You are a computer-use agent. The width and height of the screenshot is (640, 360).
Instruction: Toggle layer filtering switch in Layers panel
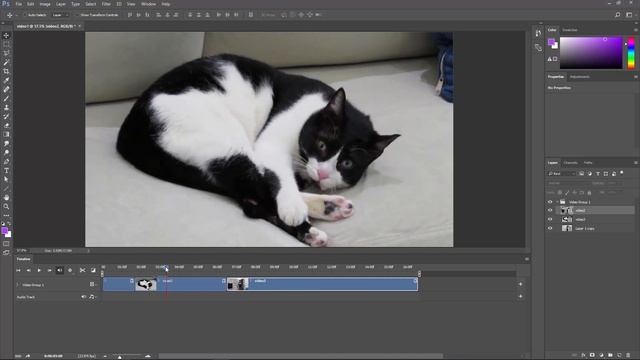pyautogui.click(x=622, y=173)
